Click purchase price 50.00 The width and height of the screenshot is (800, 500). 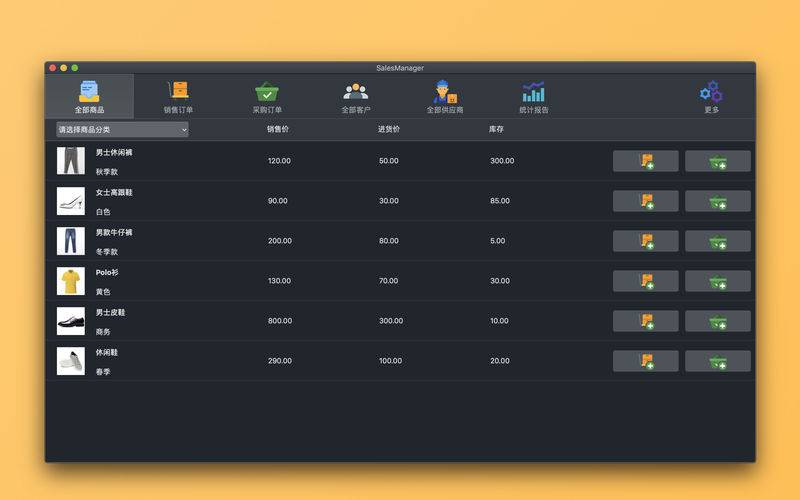point(389,161)
